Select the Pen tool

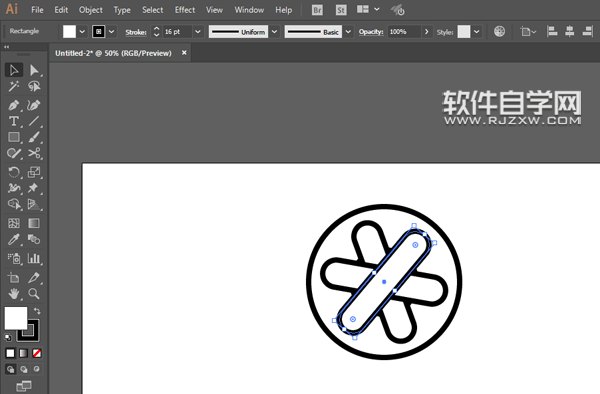tap(14, 105)
